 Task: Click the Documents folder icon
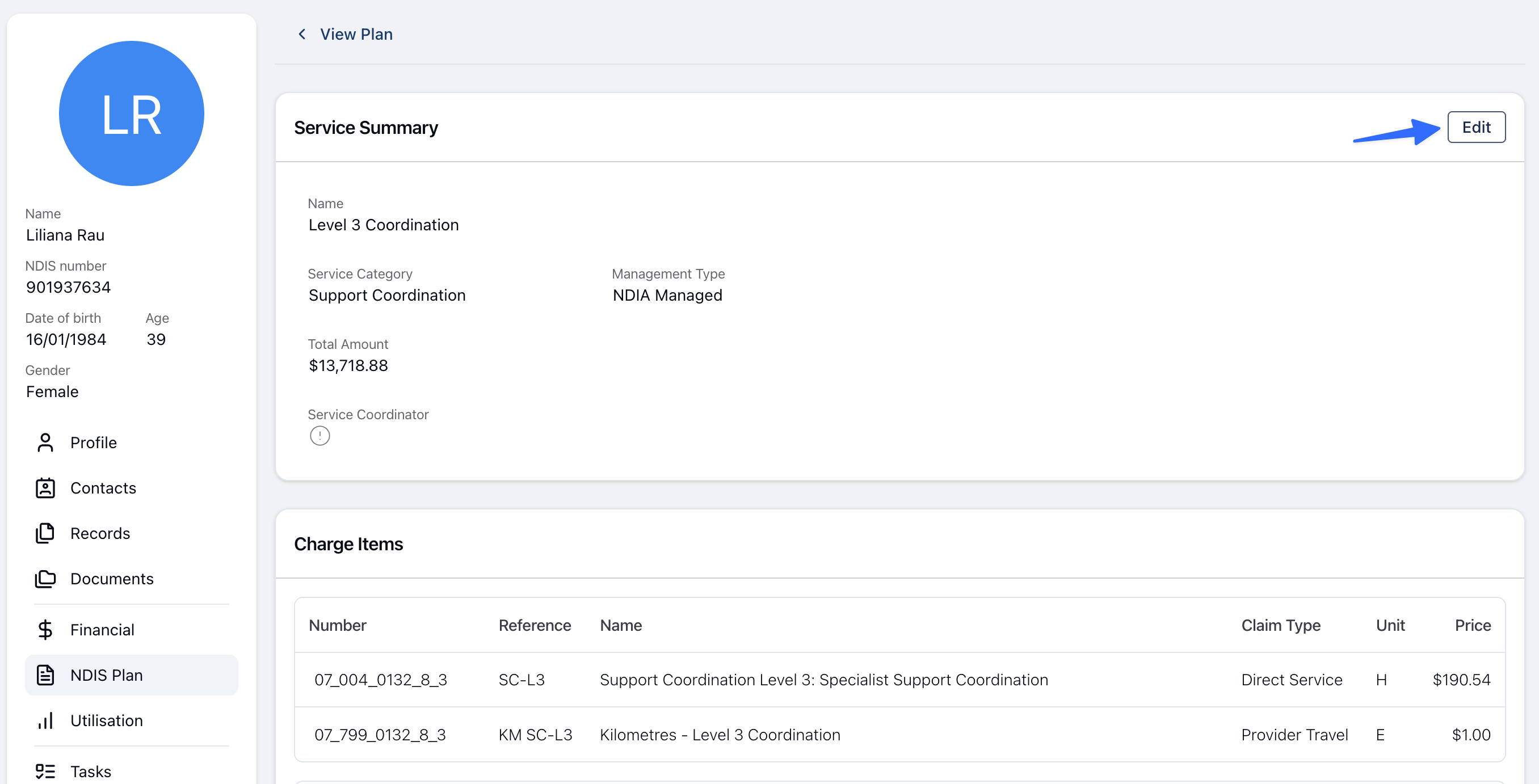click(x=45, y=579)
